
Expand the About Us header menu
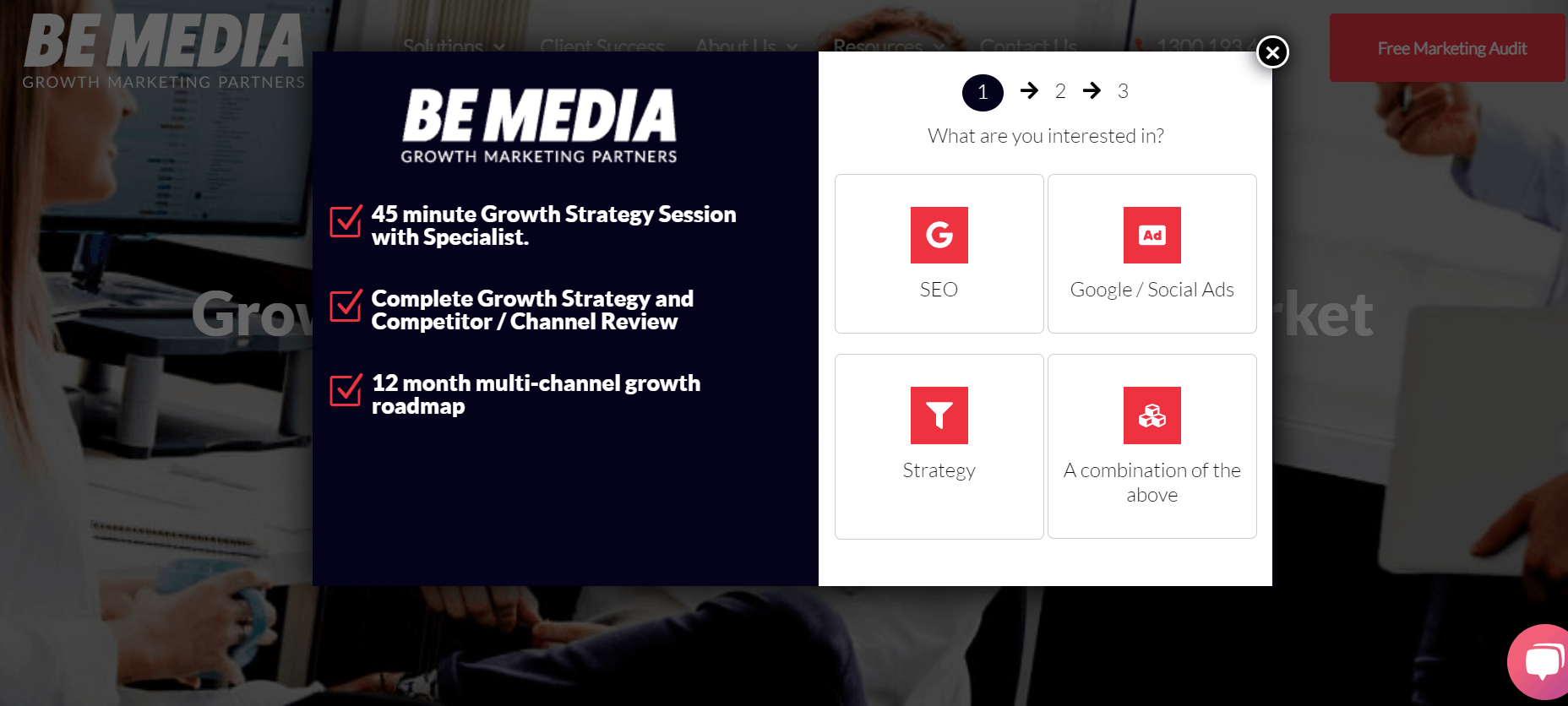click(746, 46)
